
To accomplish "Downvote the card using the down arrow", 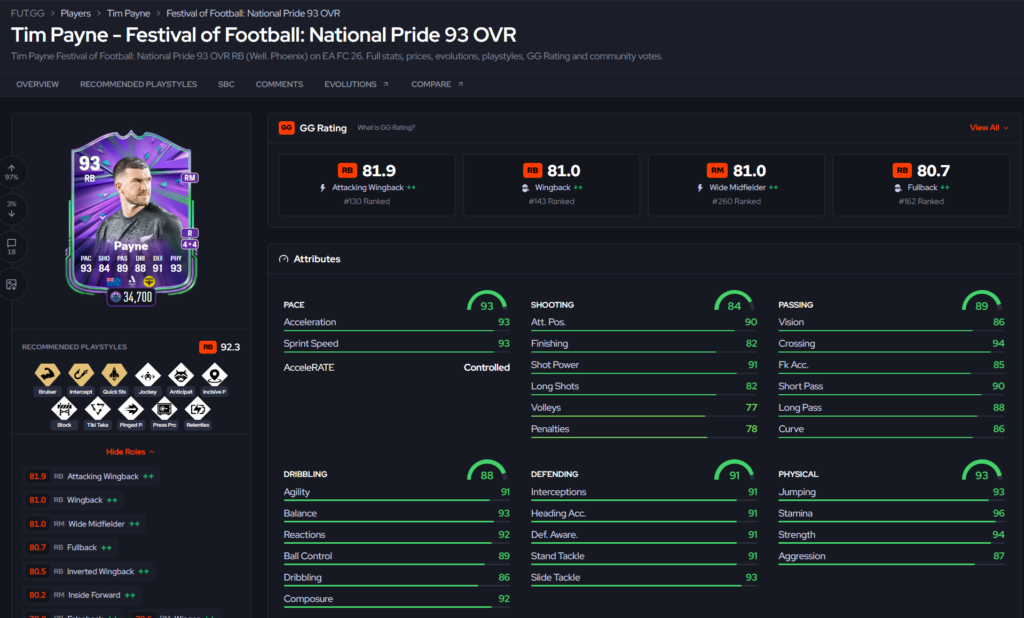I will click(x=12, y=209).
